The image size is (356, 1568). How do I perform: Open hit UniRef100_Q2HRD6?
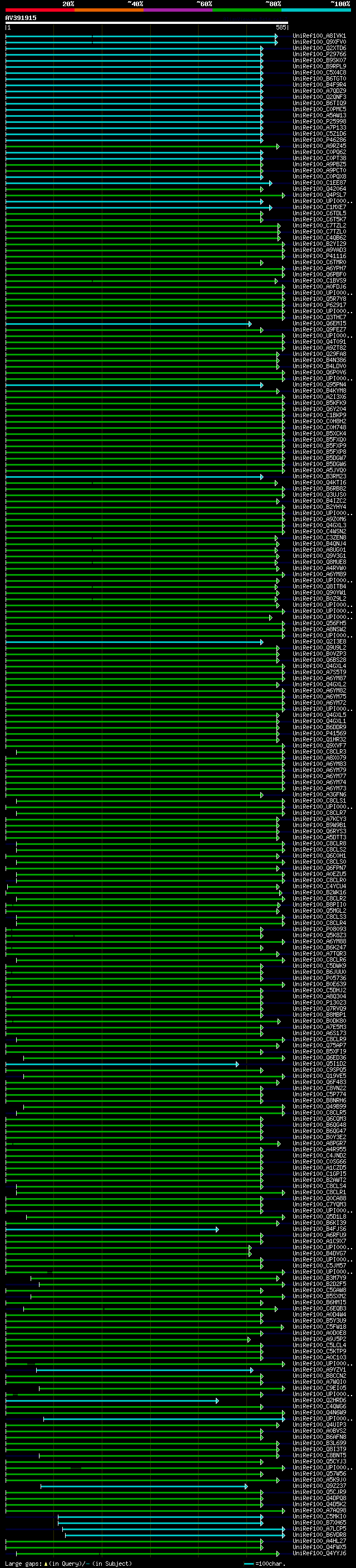[319, 1400]
